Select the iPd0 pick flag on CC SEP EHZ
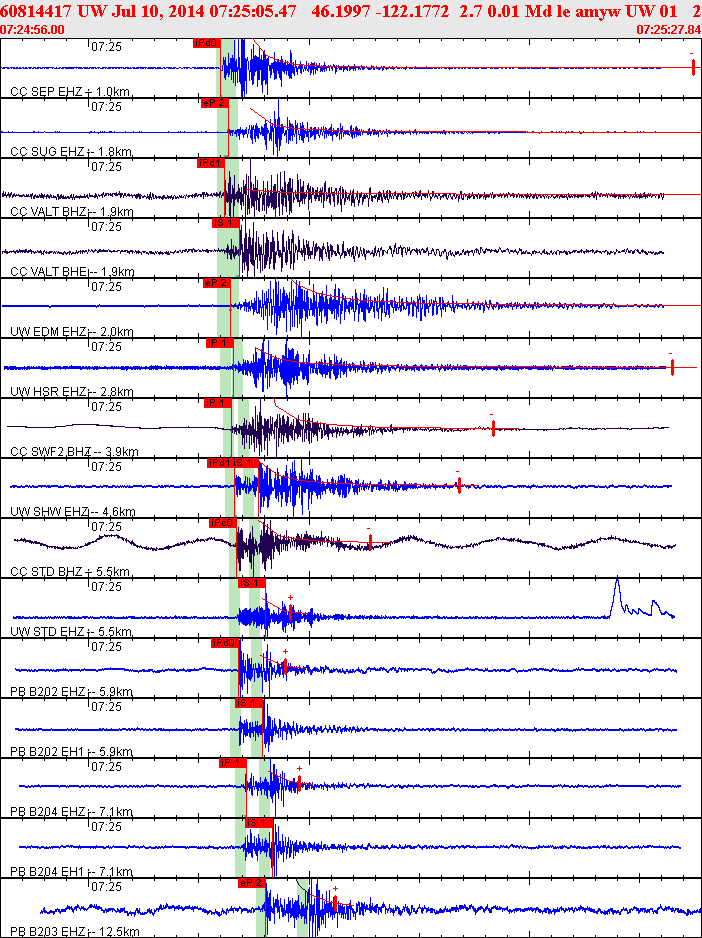The width and height of the screenshot is (702, 938). pyautogui.click(x=207, y=42)
